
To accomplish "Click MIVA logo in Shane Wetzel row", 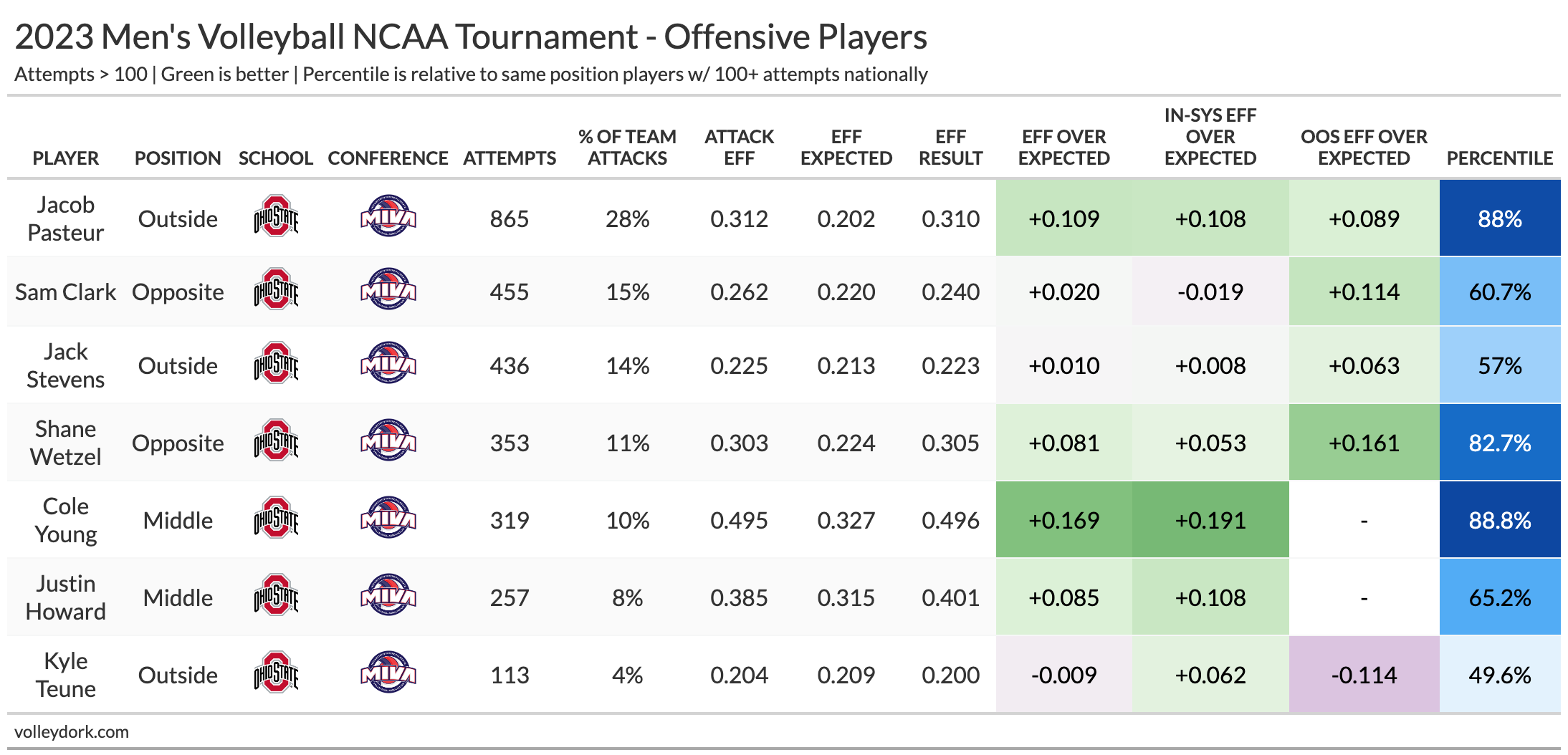I will [x=388, y=441].
